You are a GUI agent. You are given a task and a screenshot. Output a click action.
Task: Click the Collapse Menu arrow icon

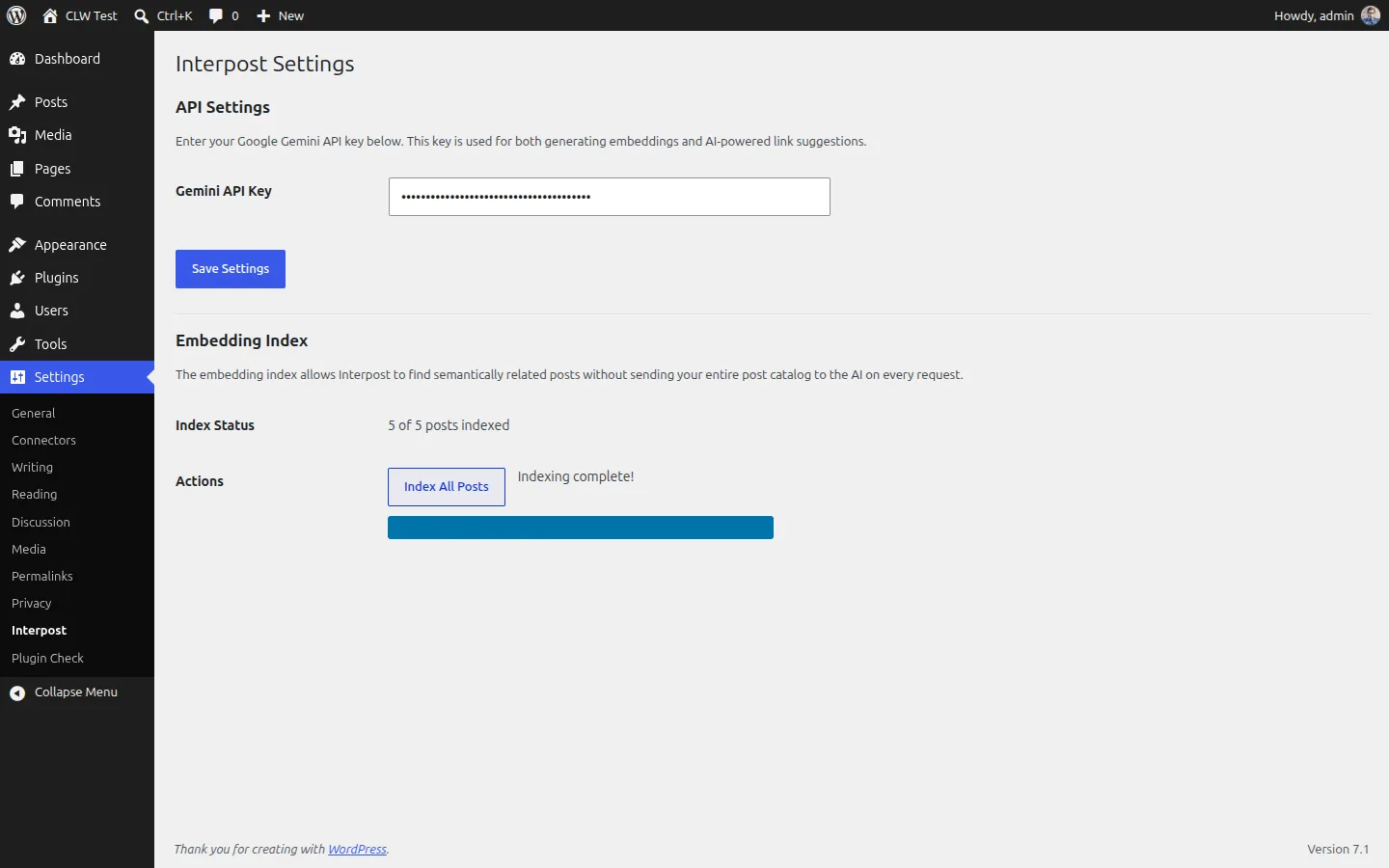(17, 692)
